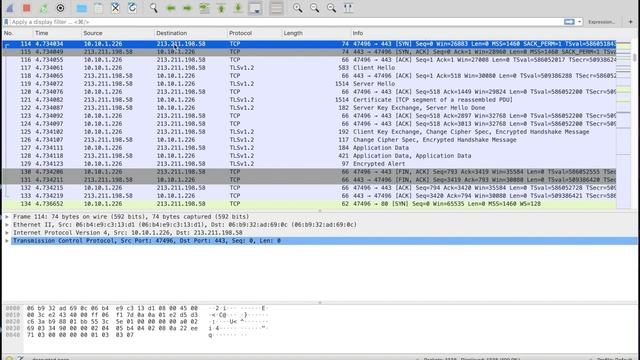Zoom in the main window text
The image size is (640, 360).
(298, 8)
